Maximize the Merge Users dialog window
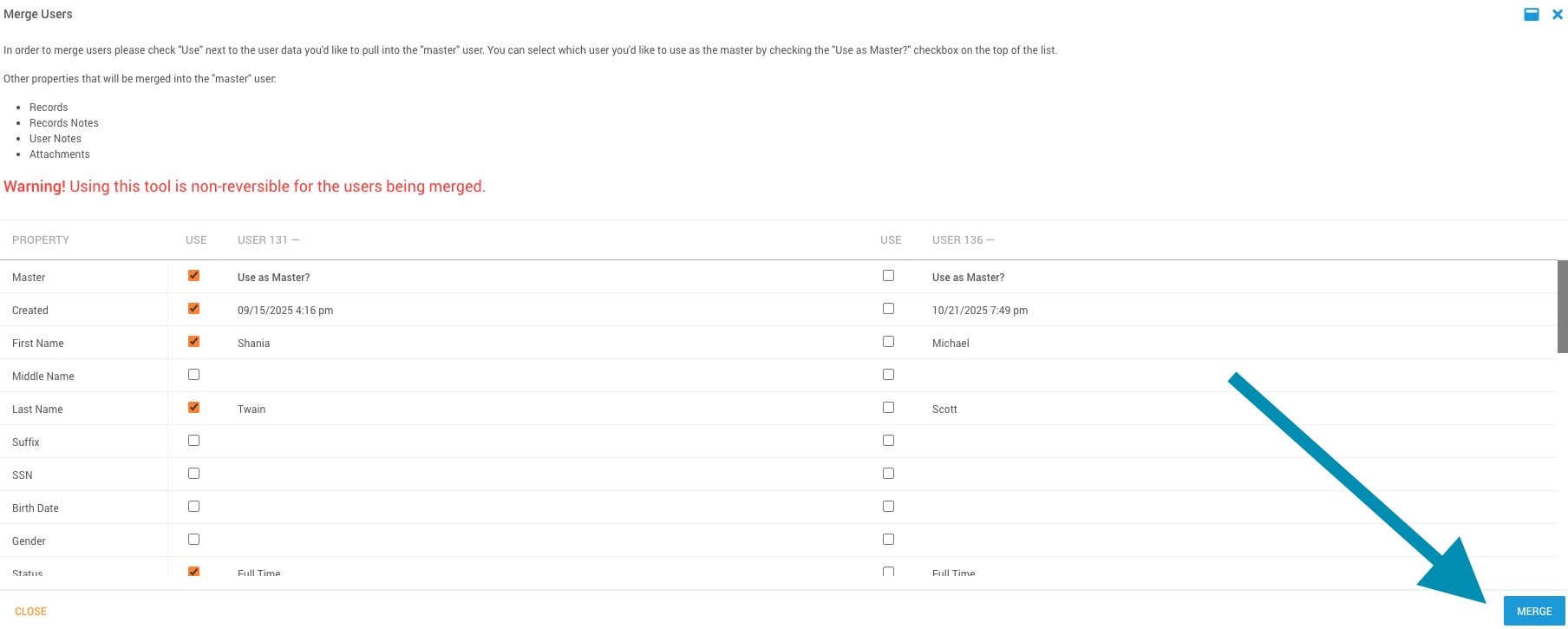 pyautogui.click(x=1531, y=14)
